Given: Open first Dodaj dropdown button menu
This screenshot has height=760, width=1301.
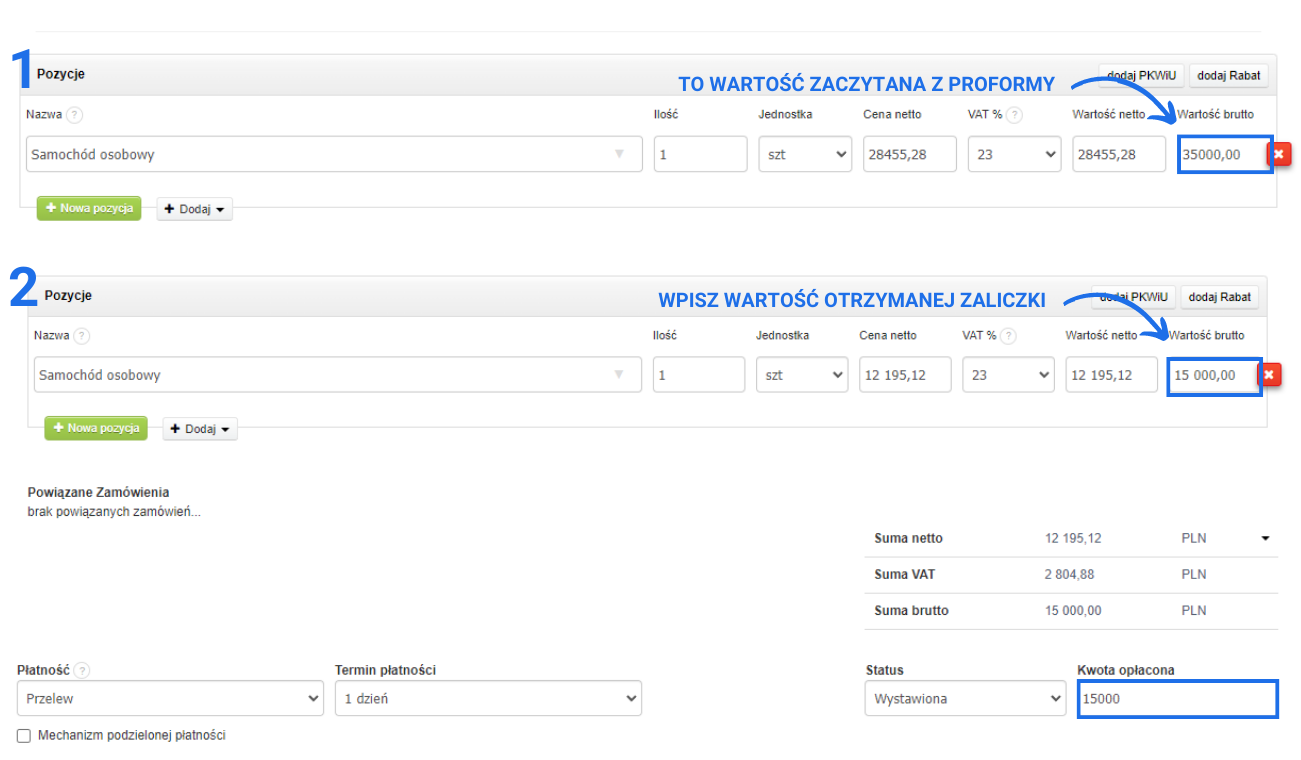Looking at the screenshot, I should point(194,209).
